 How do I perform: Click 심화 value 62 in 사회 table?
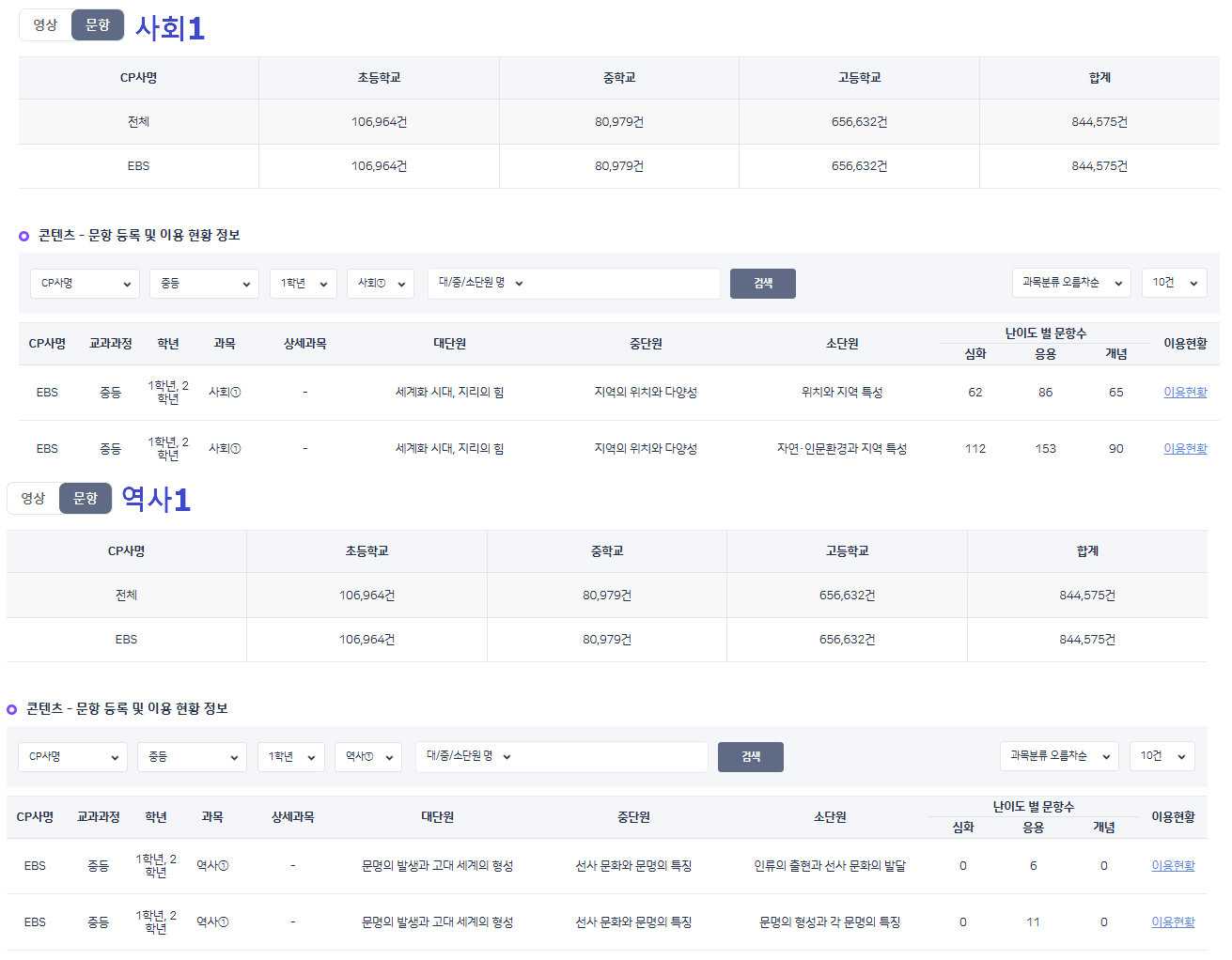[x=975, y=393]
